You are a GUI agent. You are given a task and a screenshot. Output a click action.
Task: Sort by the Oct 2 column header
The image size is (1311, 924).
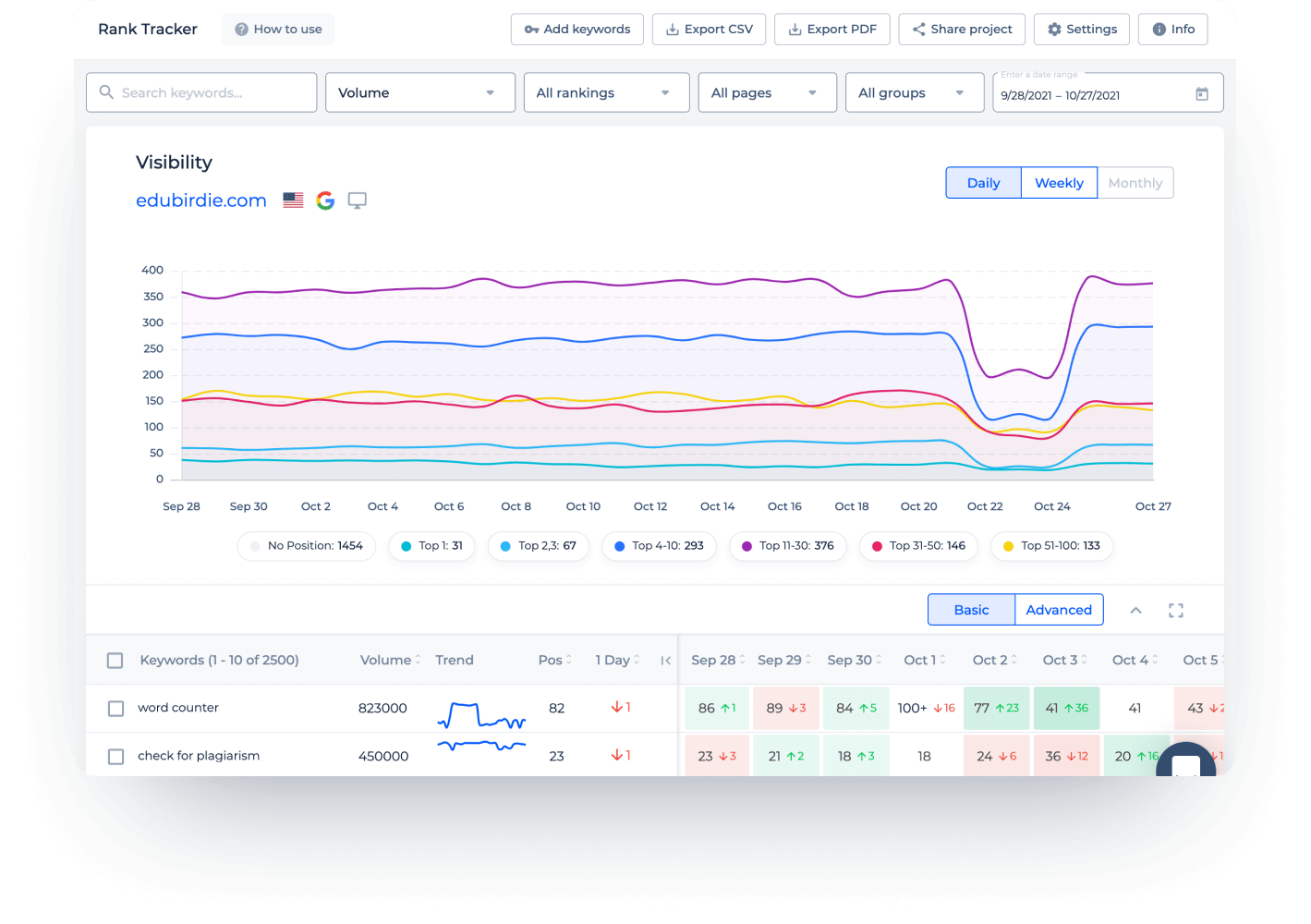(995, 660)
